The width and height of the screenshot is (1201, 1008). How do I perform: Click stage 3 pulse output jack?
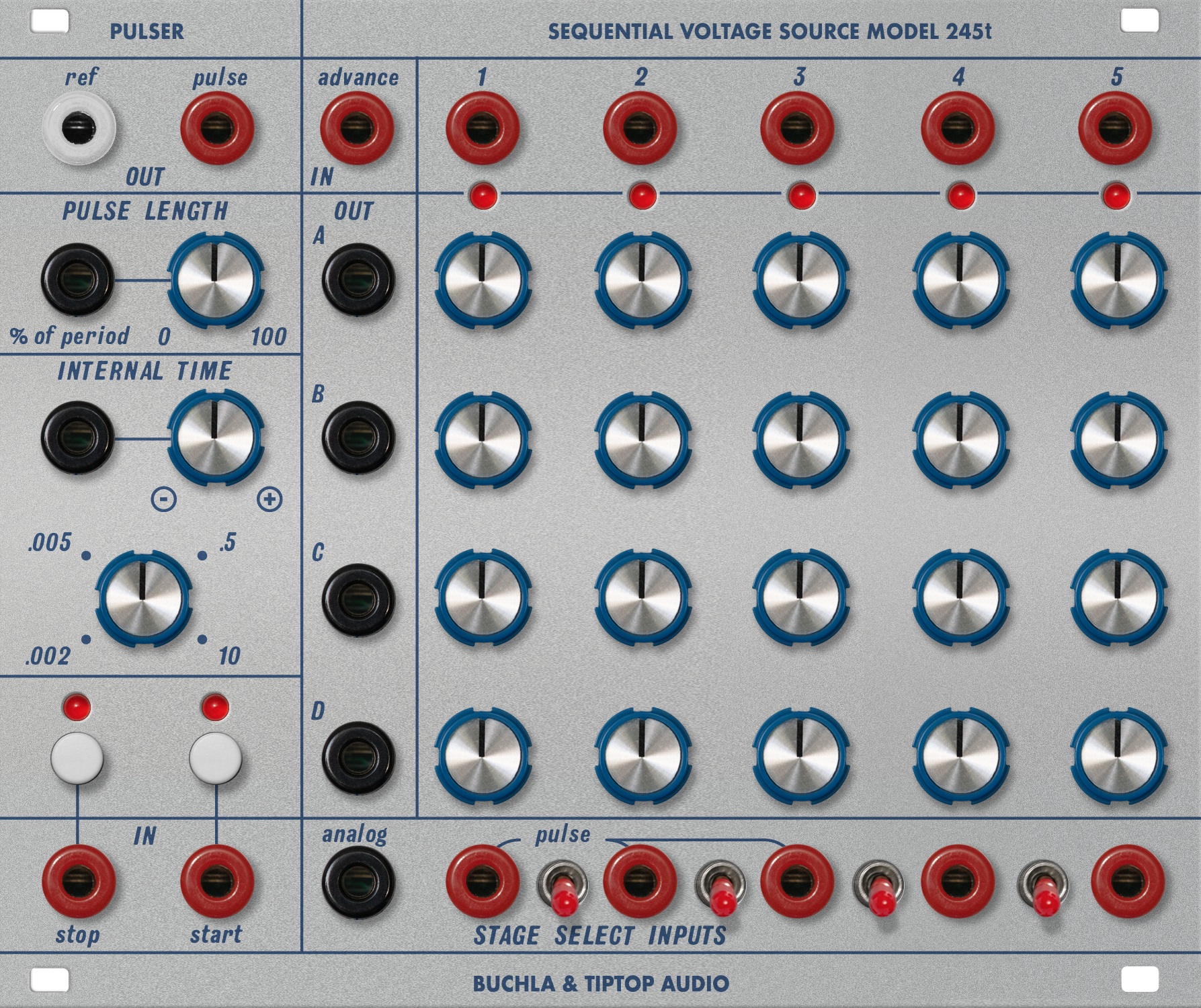point(797,126)
